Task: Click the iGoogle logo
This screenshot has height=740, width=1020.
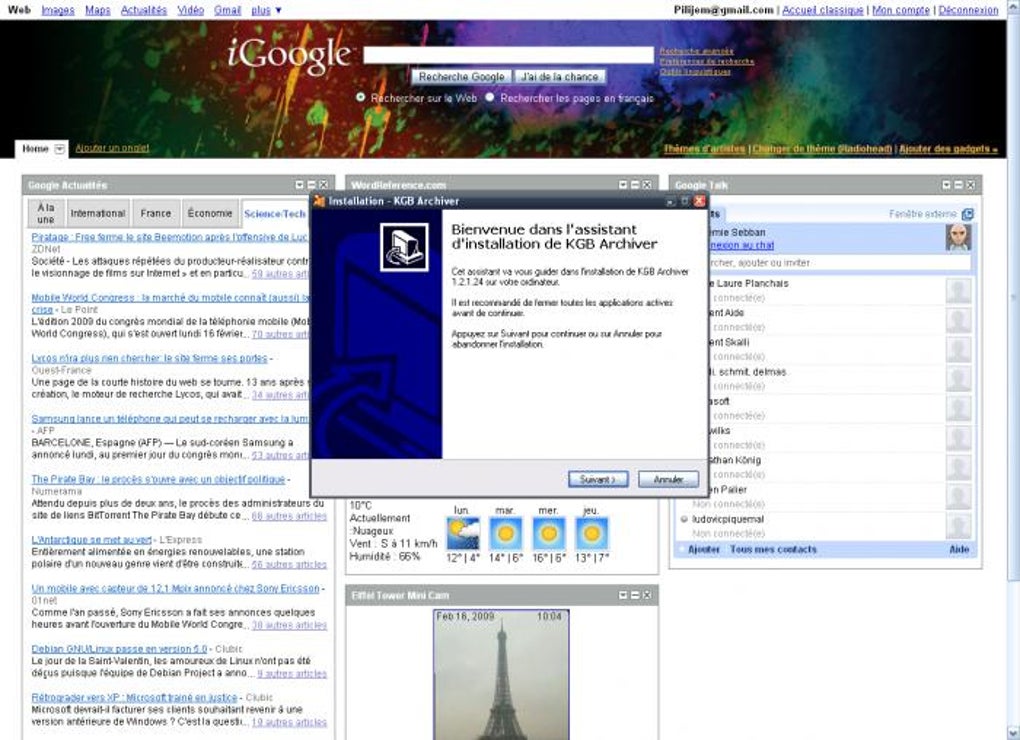Action: point(289,56)
